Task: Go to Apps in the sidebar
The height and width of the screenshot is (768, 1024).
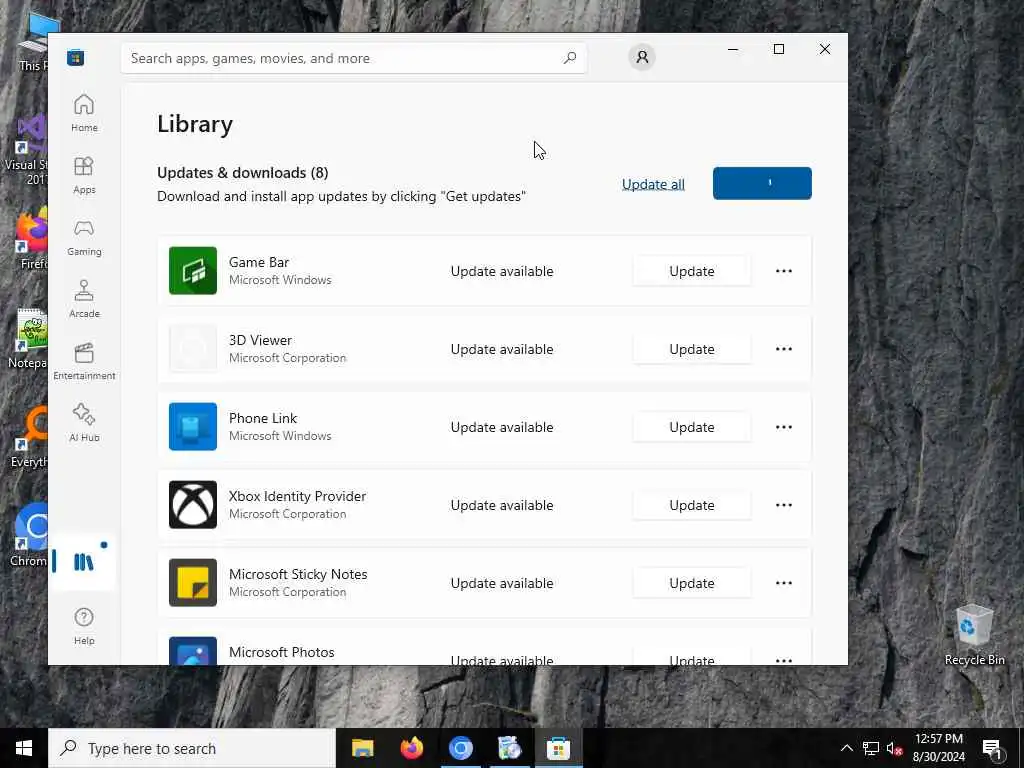Action: [84, 175]
